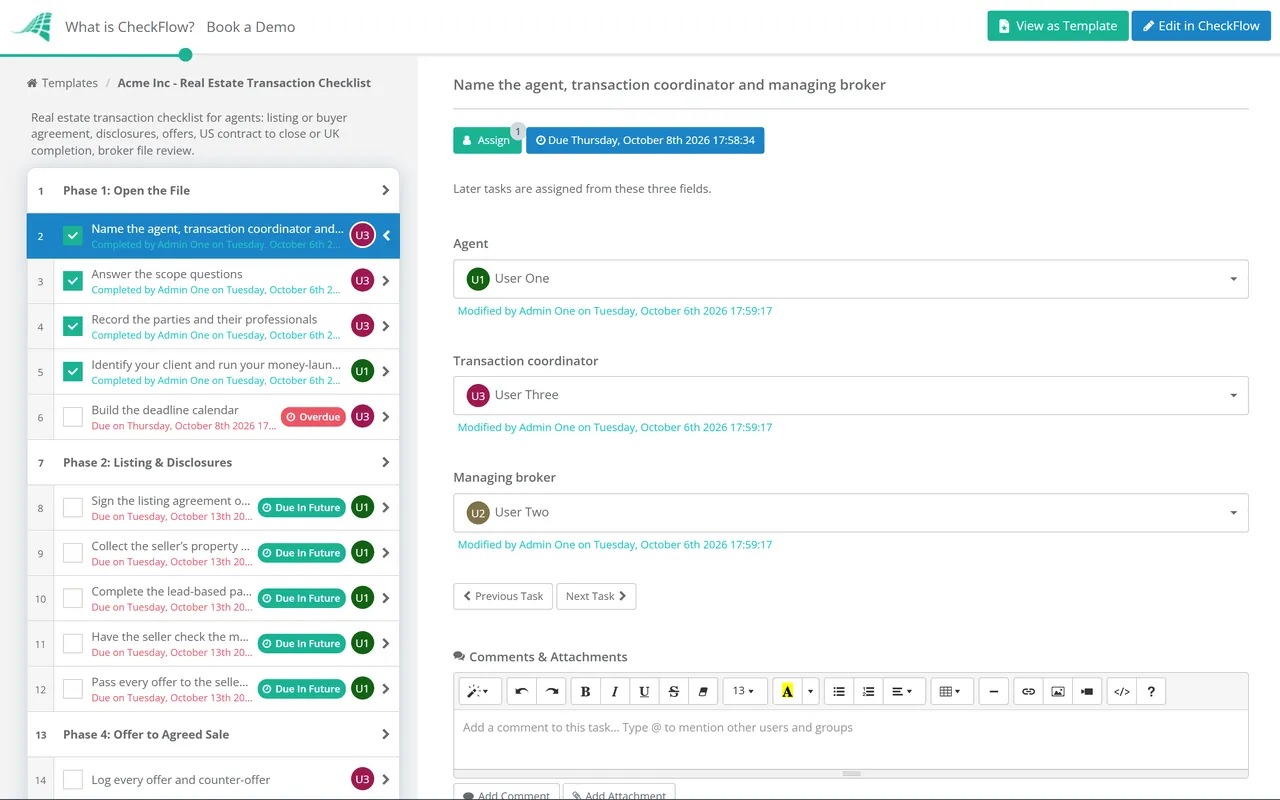The image size is (1280, 800).
Task: Open 'What is CheckFlow?' nav item
Action: pyautogui.click(x=130, y=27)
